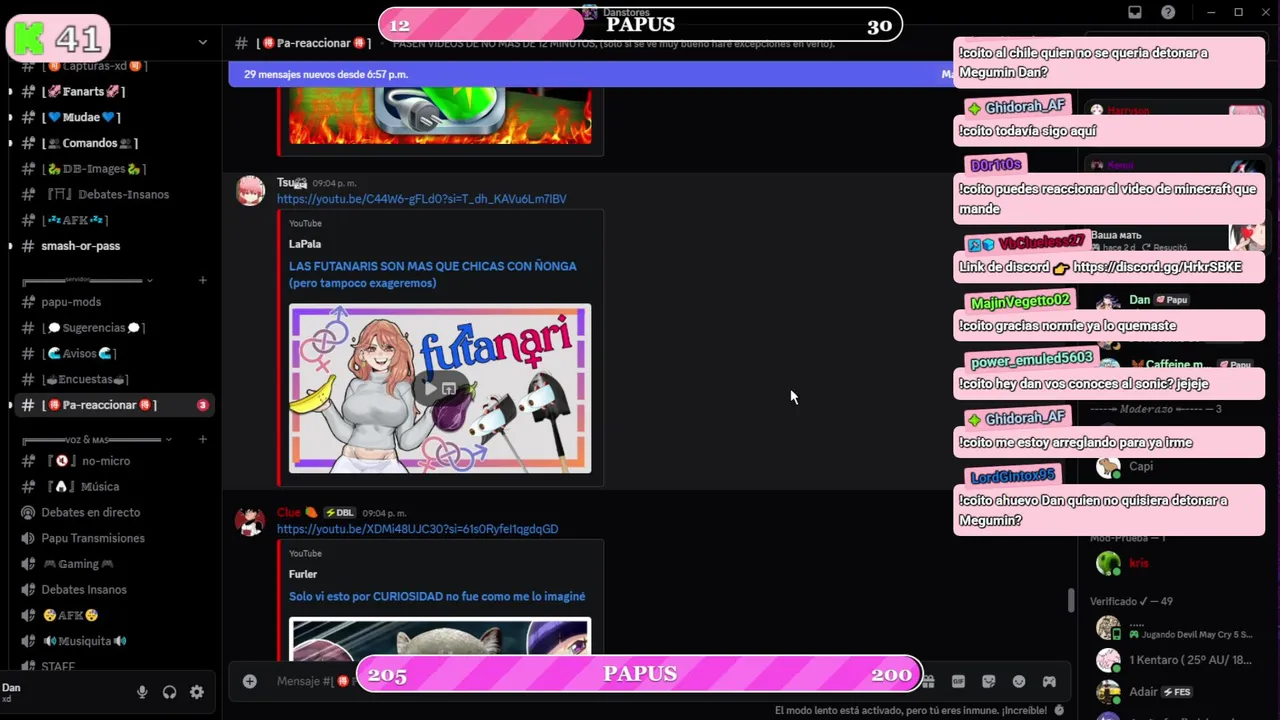Open Clue's profile avatar
1280x720 pixels.
point(250,521)
